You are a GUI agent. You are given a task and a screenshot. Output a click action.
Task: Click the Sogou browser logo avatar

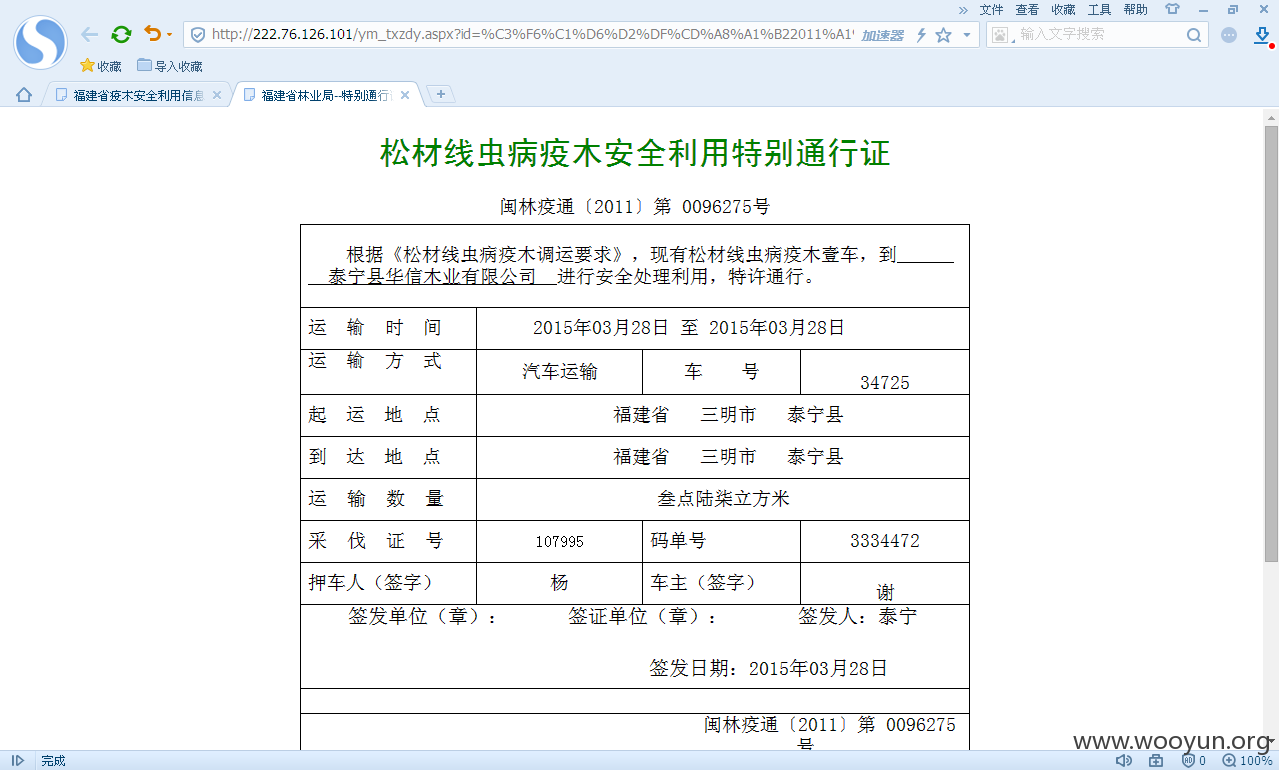(40, 42)
